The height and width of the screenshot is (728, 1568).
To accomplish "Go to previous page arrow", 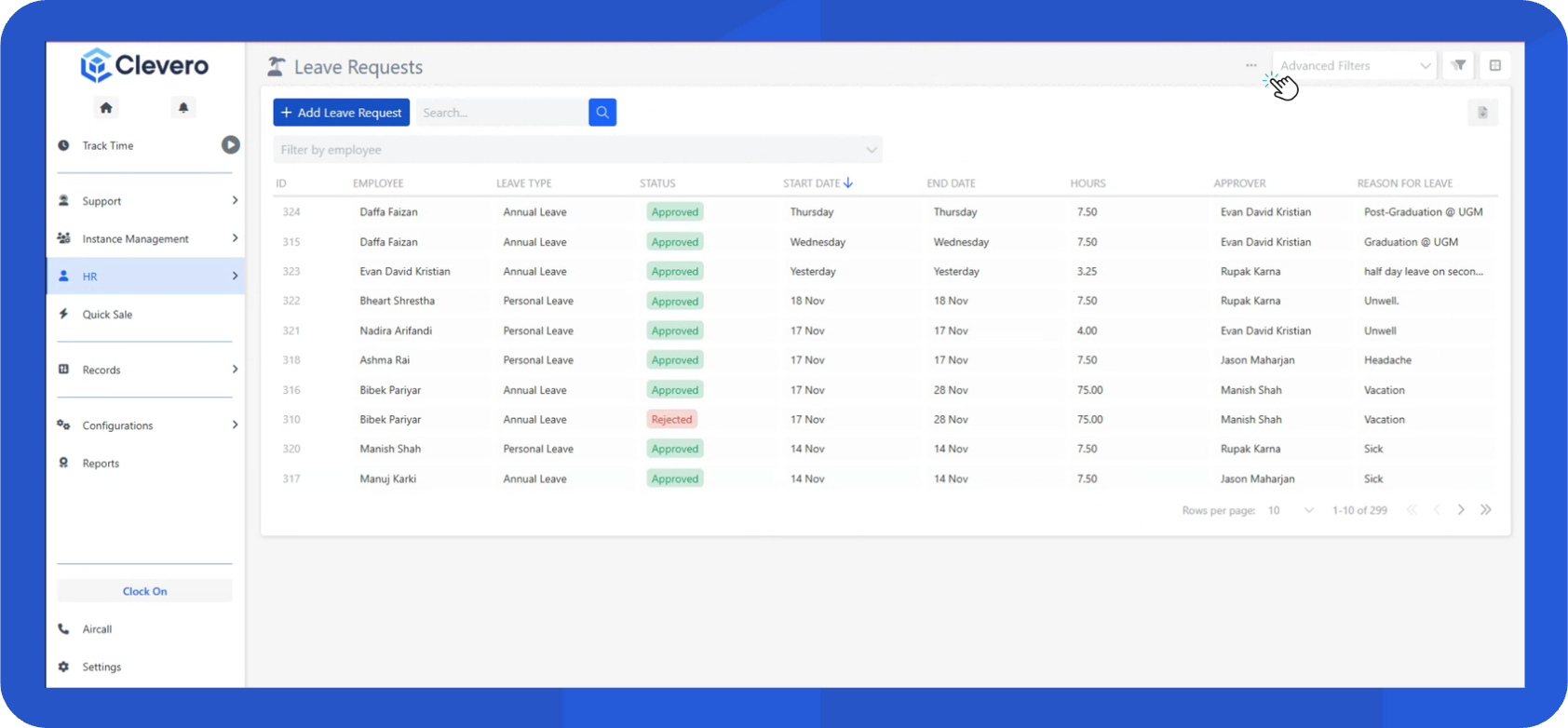I will point(1437,509).
